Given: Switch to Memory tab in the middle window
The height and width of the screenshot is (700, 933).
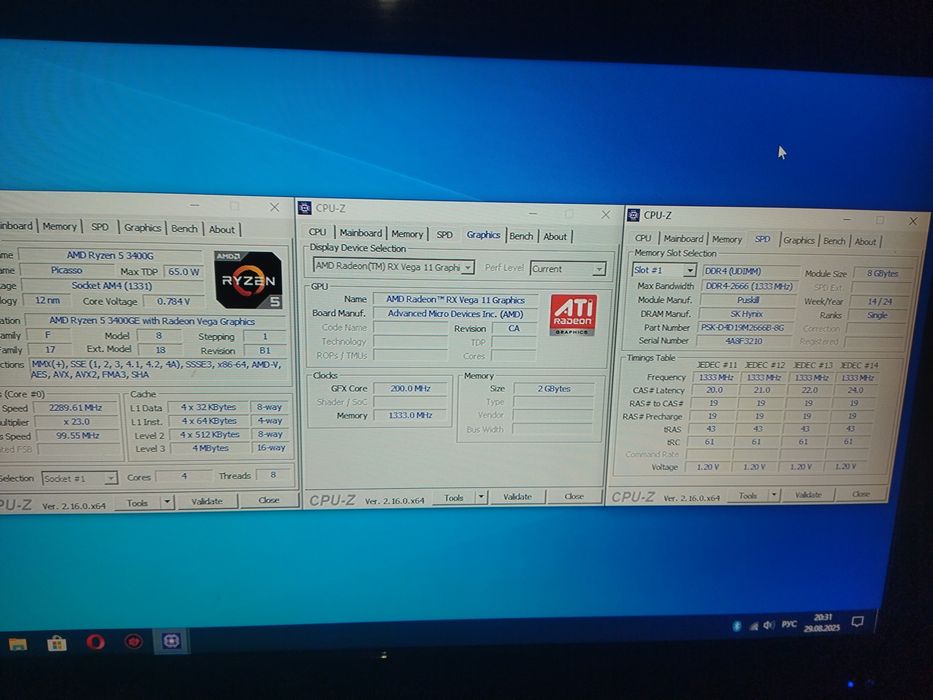Looking at the screenshot, I should [x=407, y=234].
